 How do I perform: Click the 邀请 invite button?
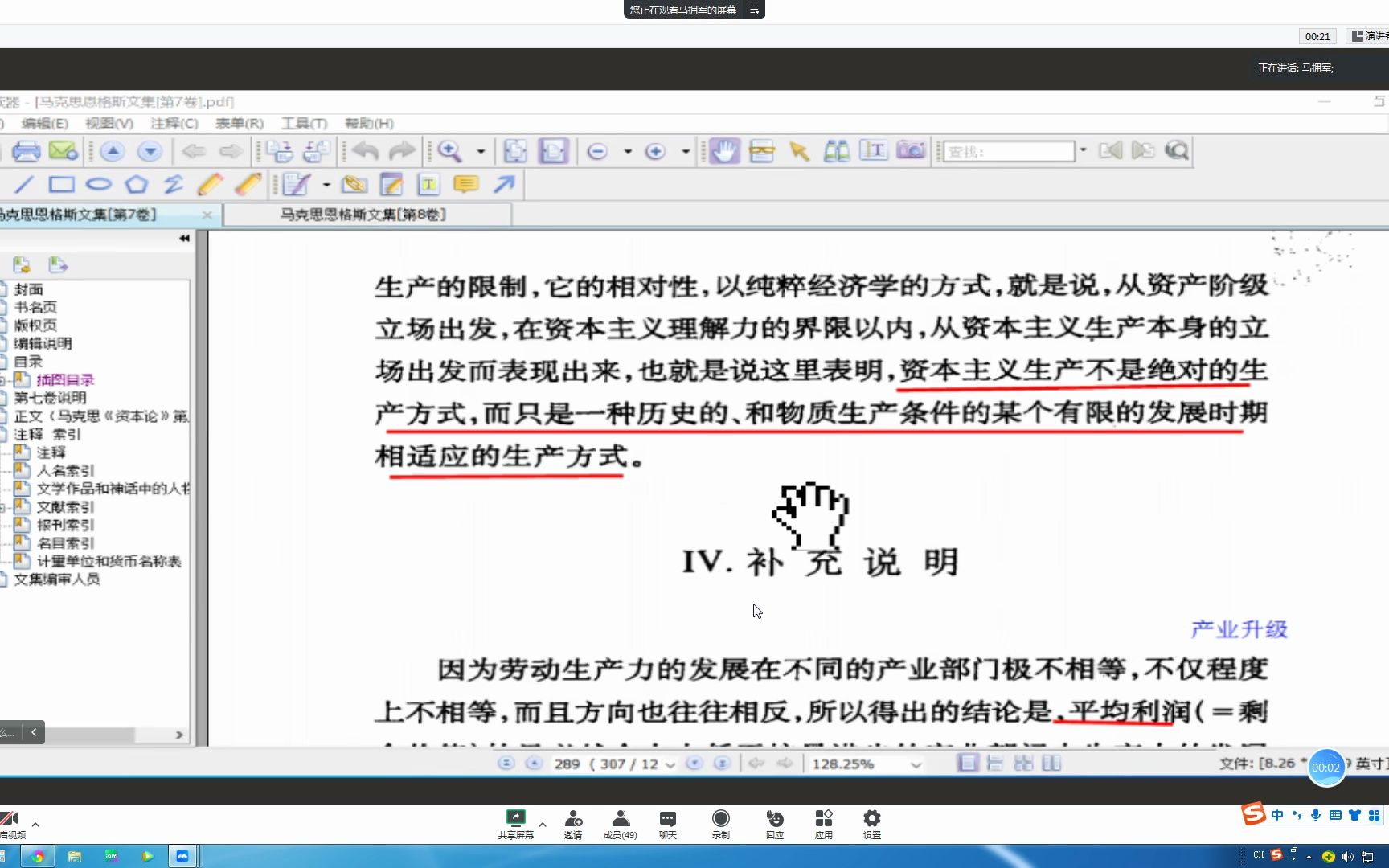(x=573, y=825)
